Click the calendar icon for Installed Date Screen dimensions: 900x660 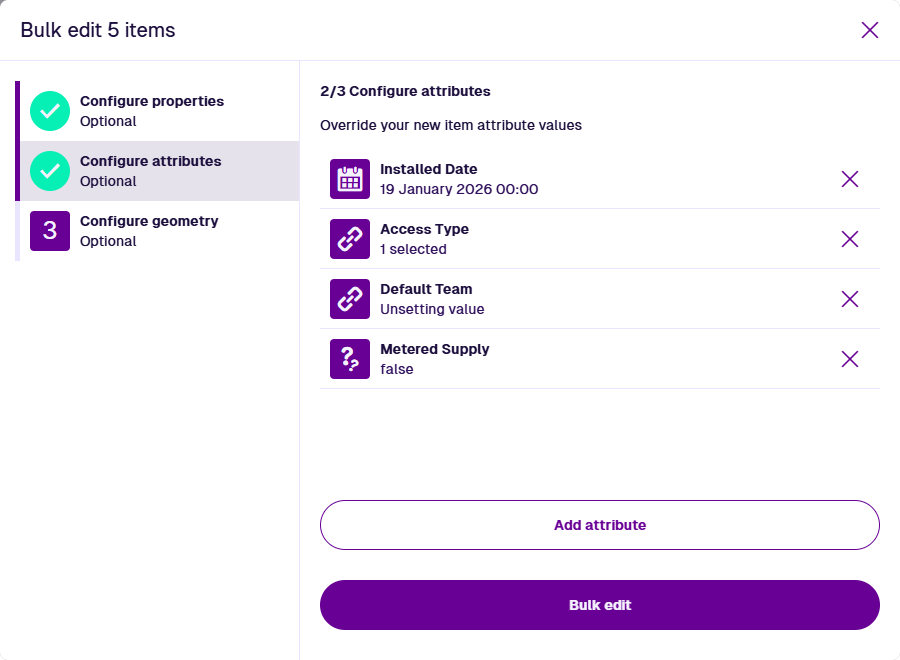point(350,179)
